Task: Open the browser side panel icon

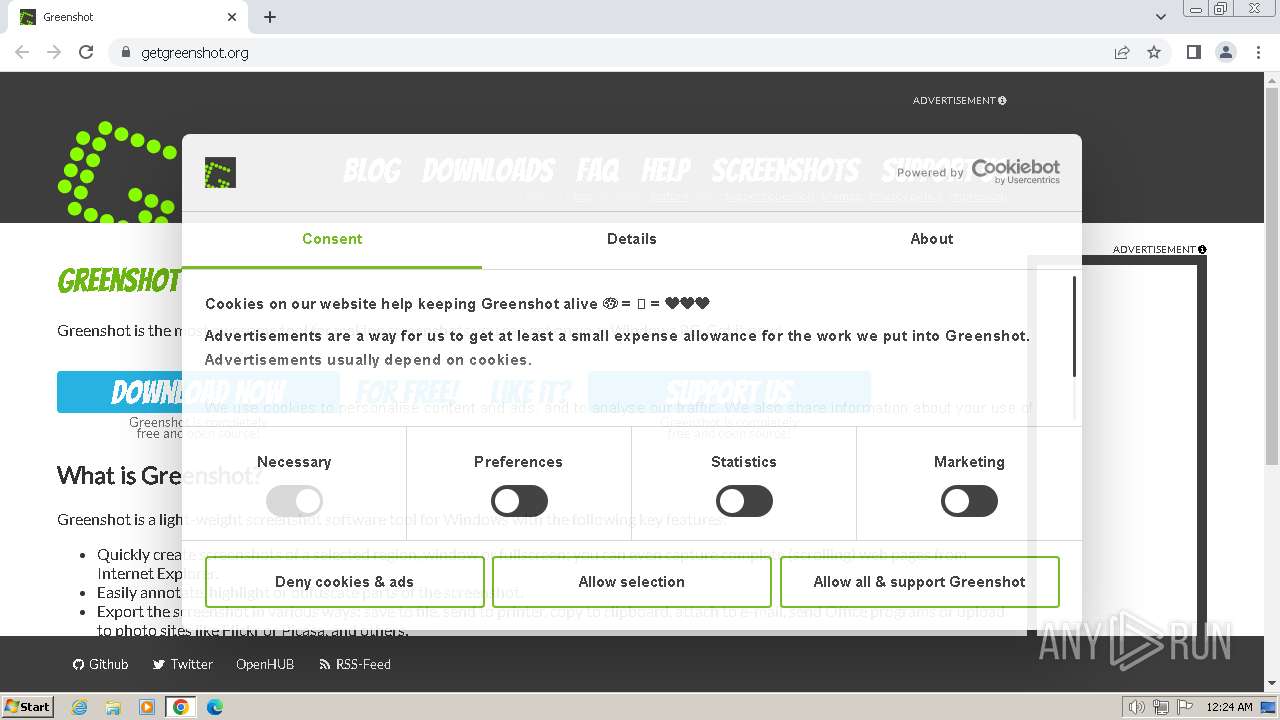Action: [1194, 52]
